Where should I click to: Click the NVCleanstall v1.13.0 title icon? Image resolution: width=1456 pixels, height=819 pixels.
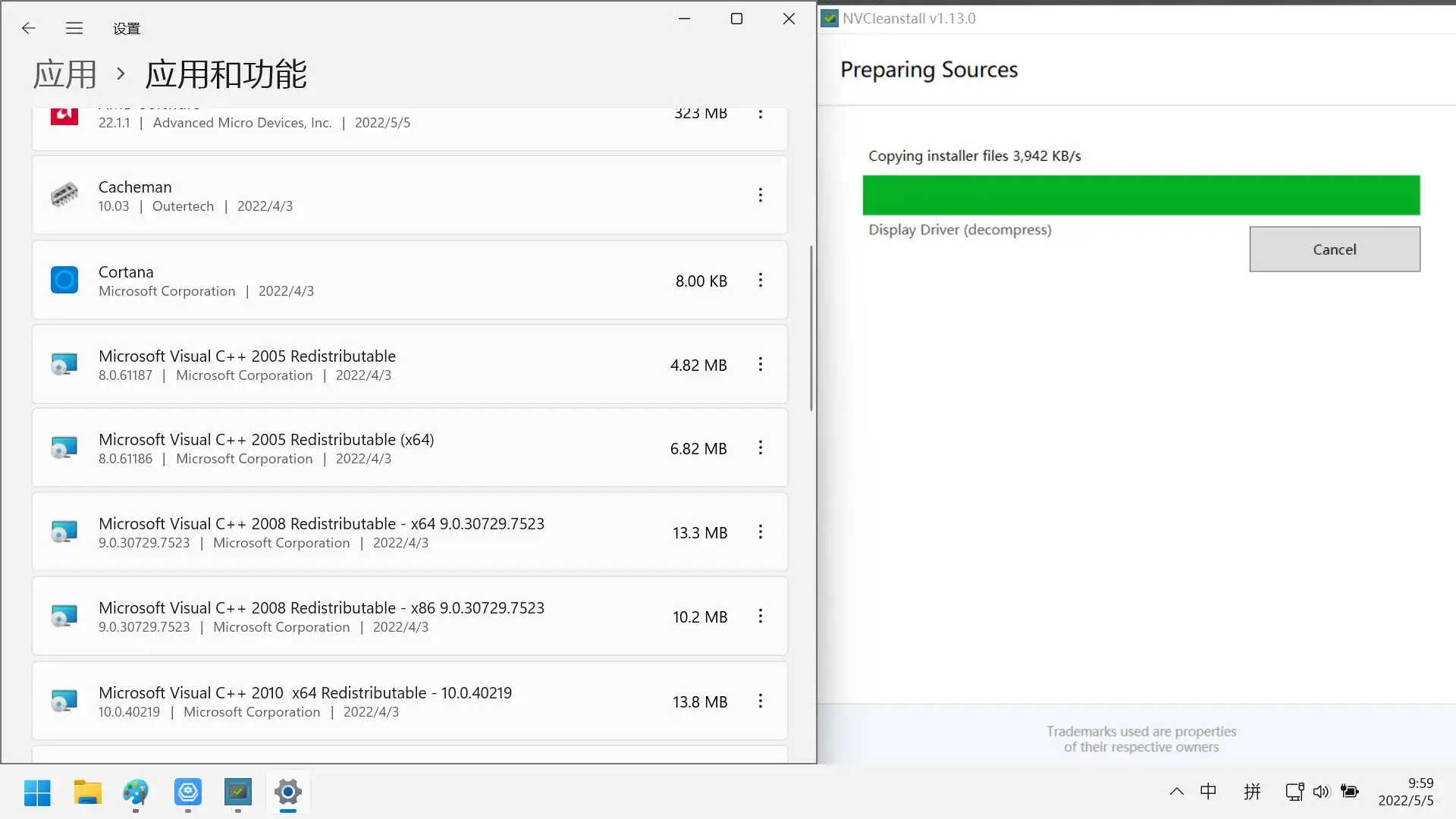(x=830, y=18)
